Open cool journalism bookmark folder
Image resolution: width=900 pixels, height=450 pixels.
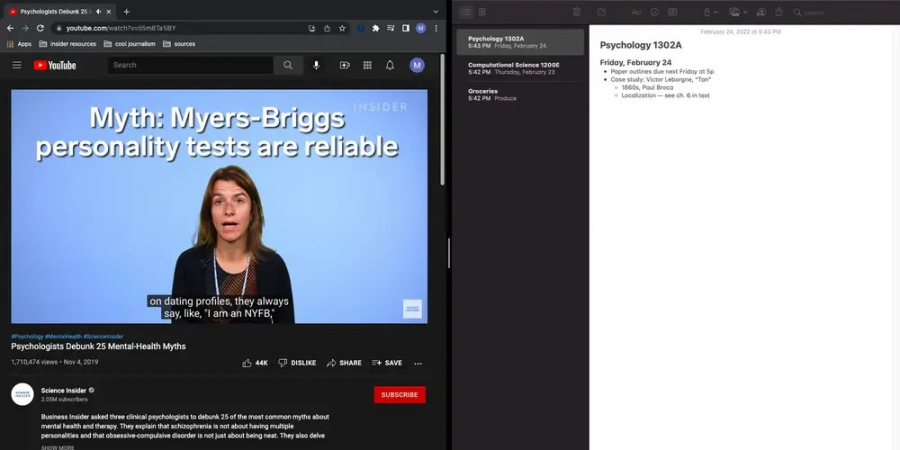pyautogui.click(x=130, y=44)
